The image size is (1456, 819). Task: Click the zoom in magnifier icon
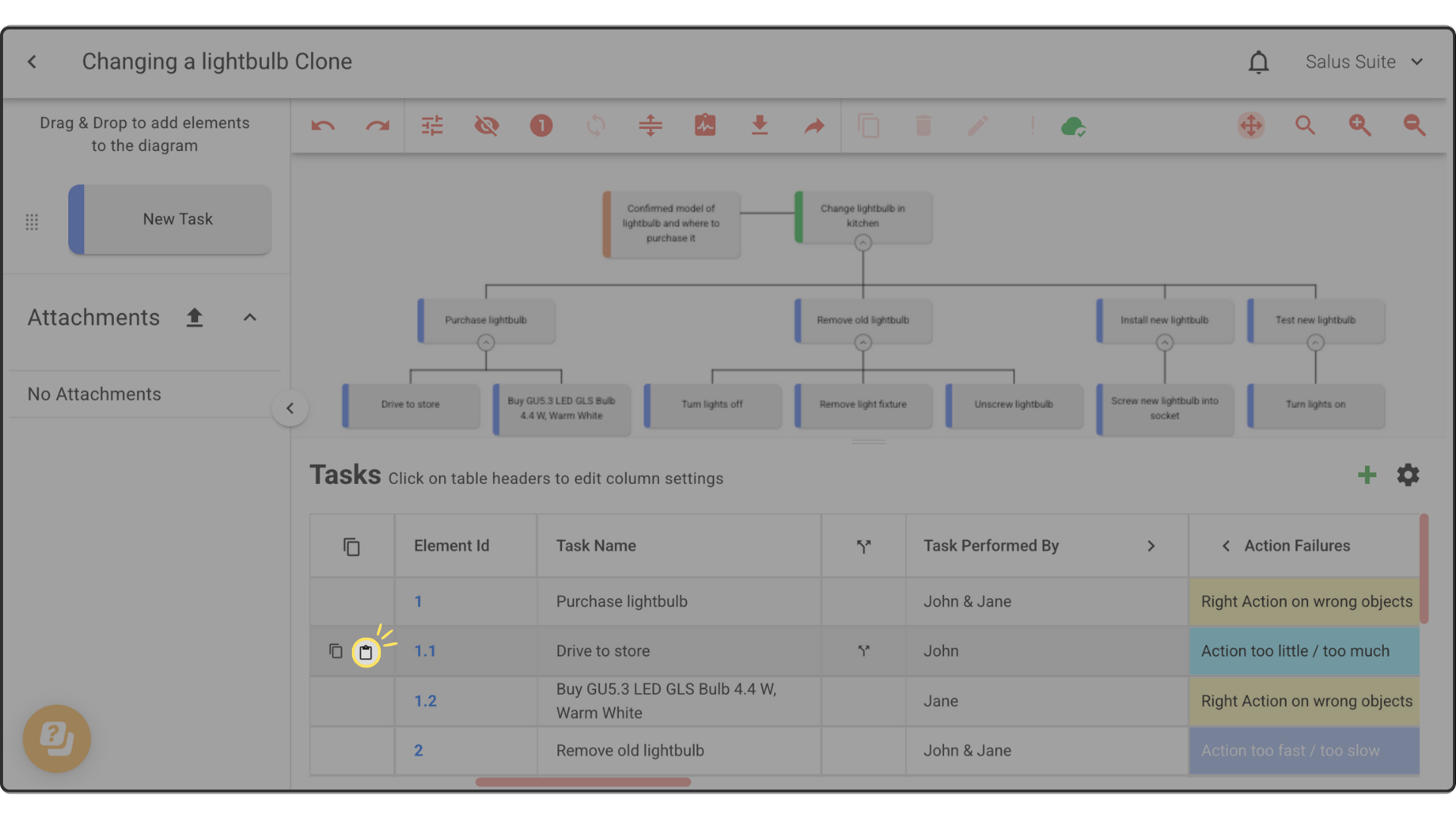click(x=1359, y=126)
